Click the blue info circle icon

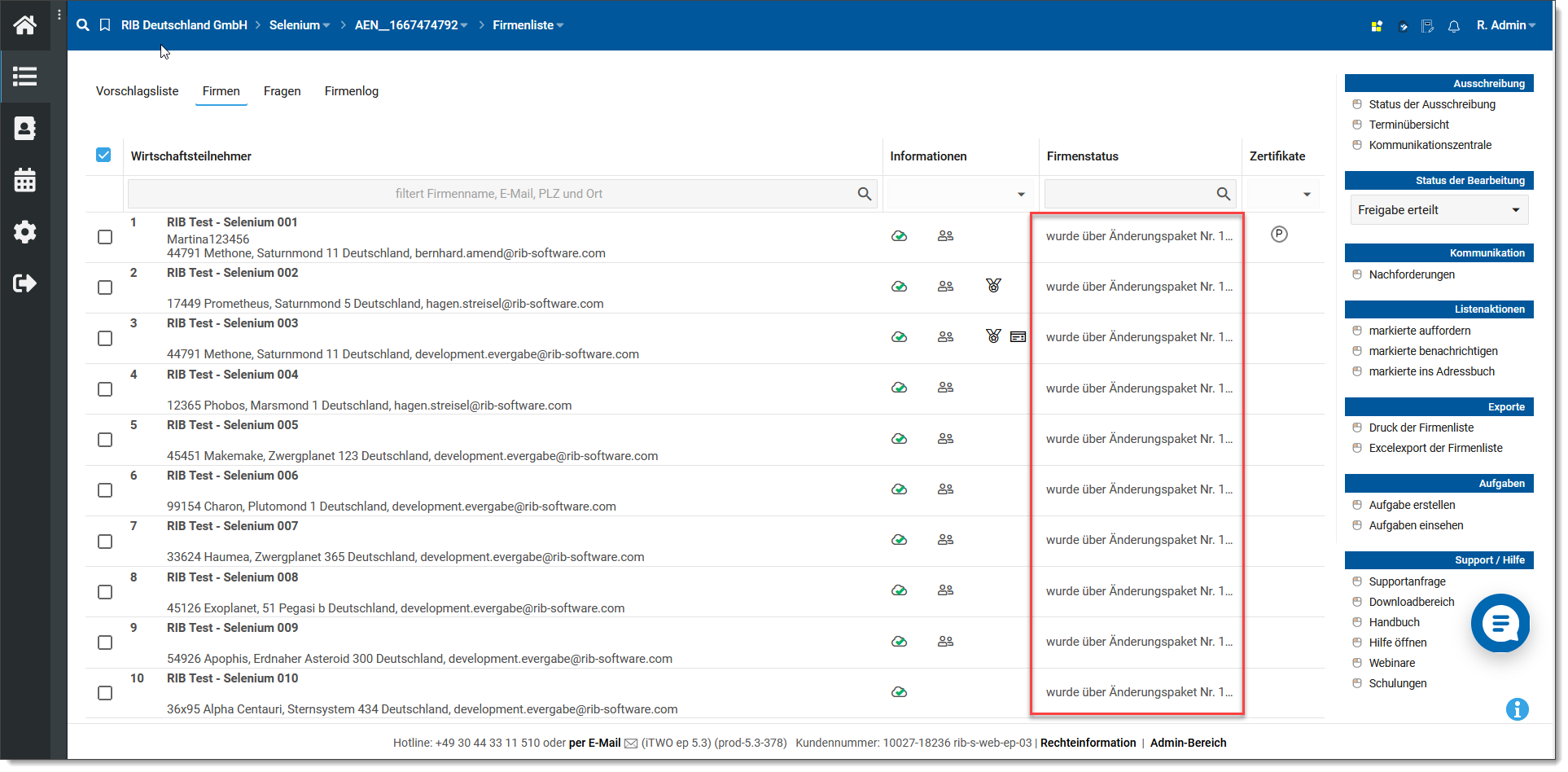click(1518, 709)
